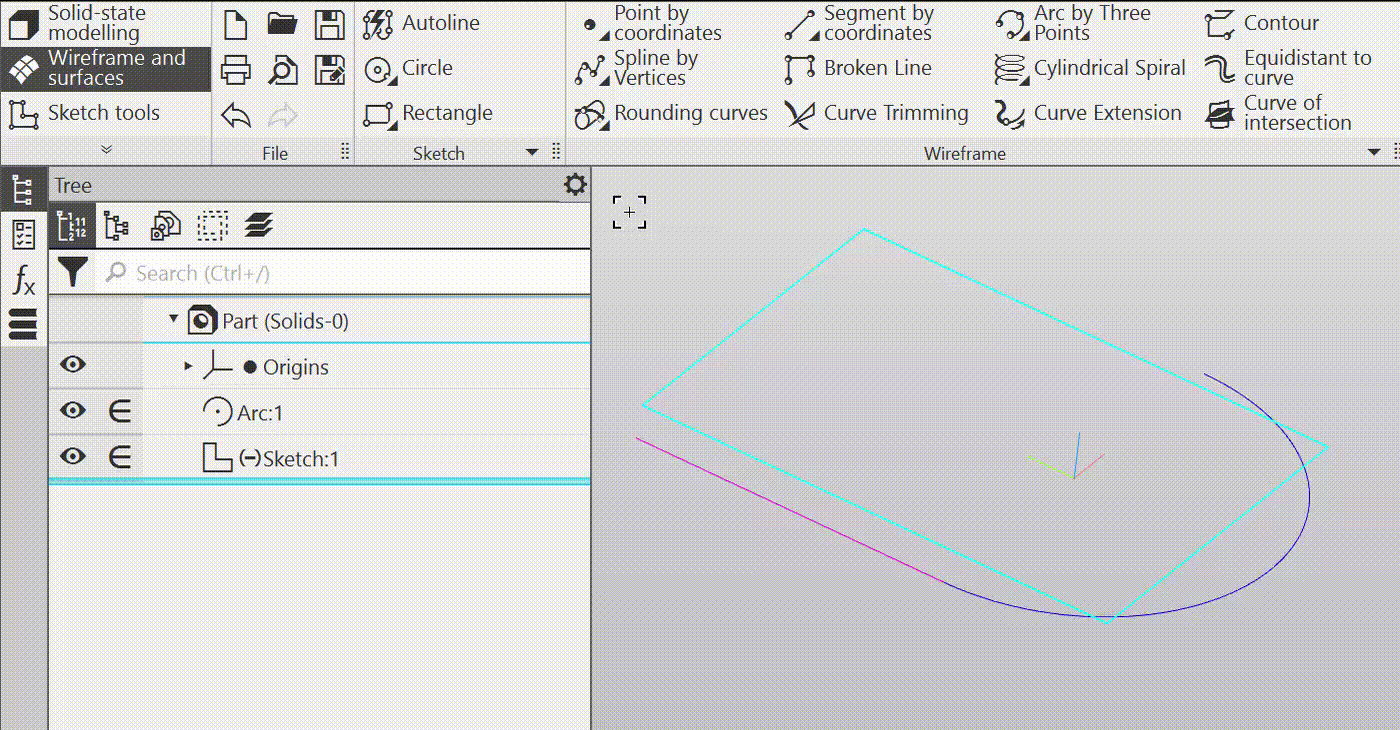1400x730 pixels.
Task: Click the Tree filter funnel icon
Action: [x=73, y=272]
